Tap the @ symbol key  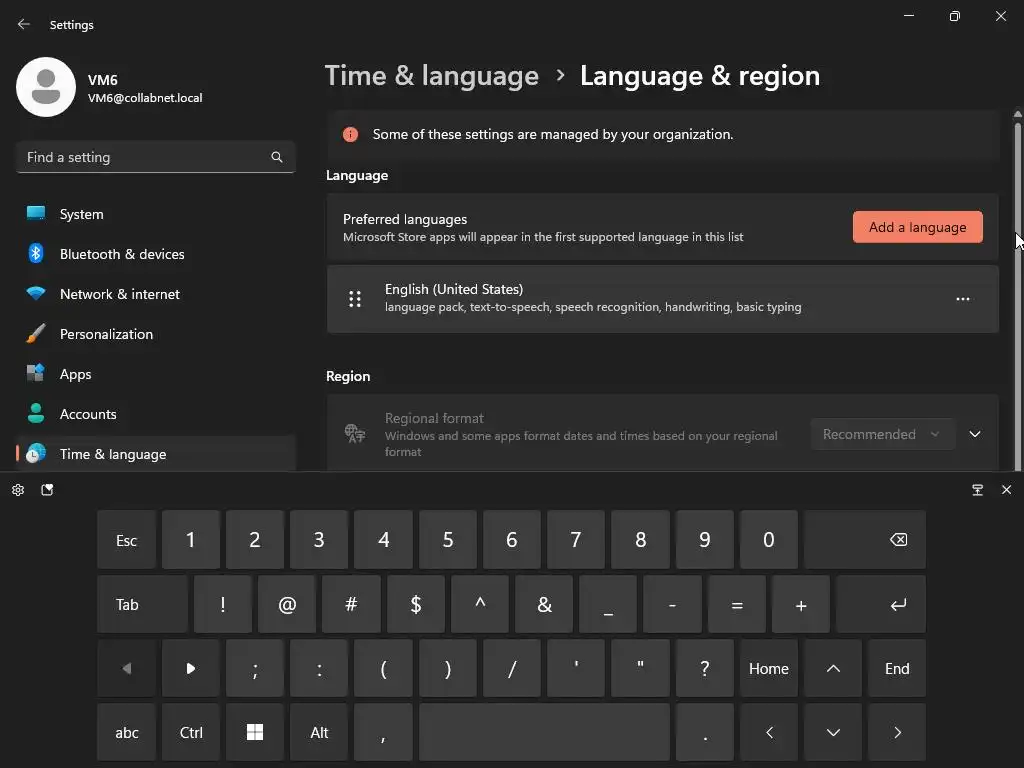(x=287, y=605)
